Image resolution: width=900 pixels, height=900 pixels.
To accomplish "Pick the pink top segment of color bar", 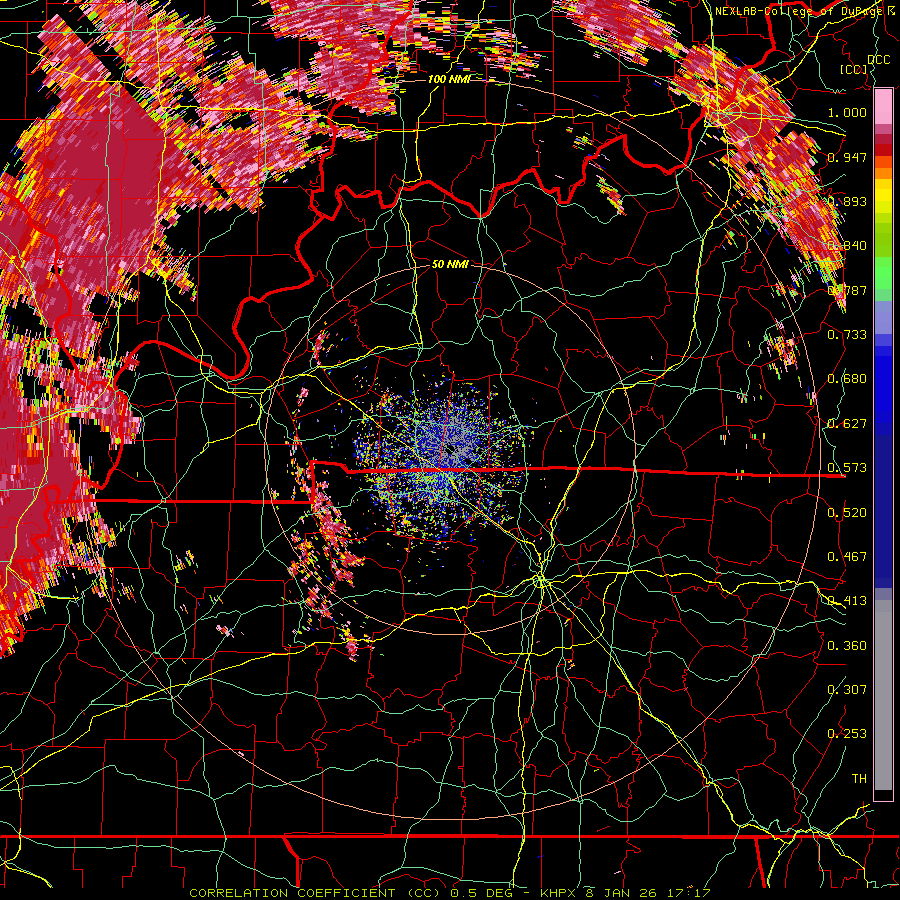I will click(x=883, y=107).
